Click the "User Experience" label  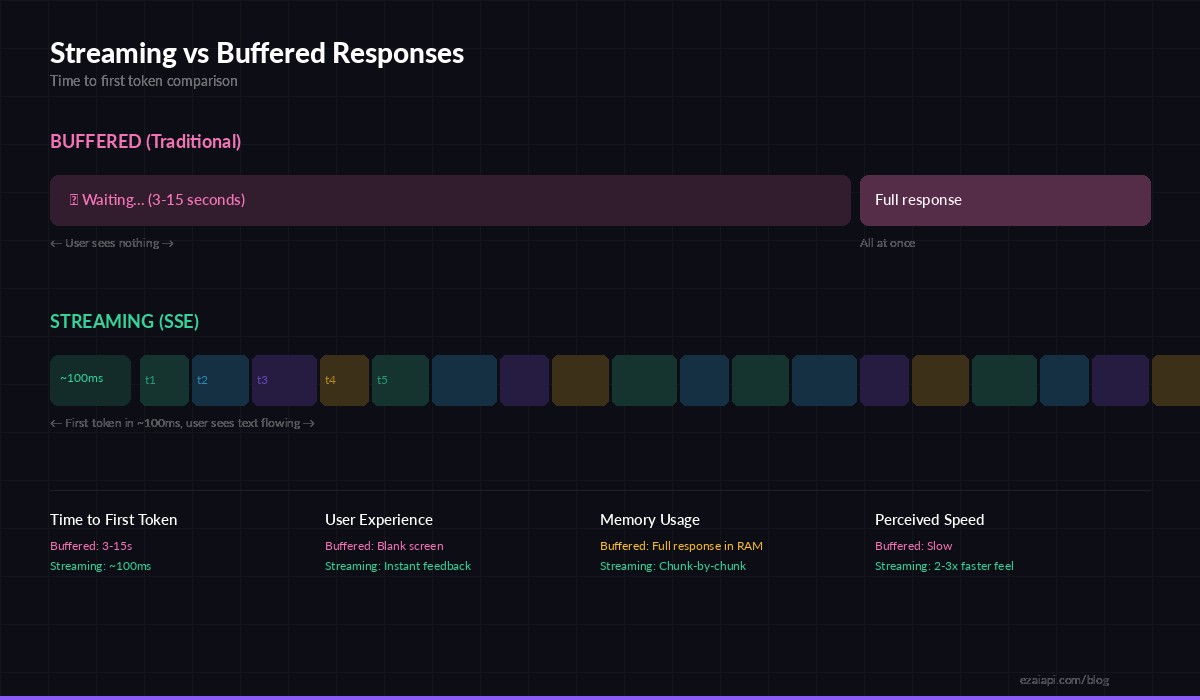pyautogui.click(x=379, y=519)
